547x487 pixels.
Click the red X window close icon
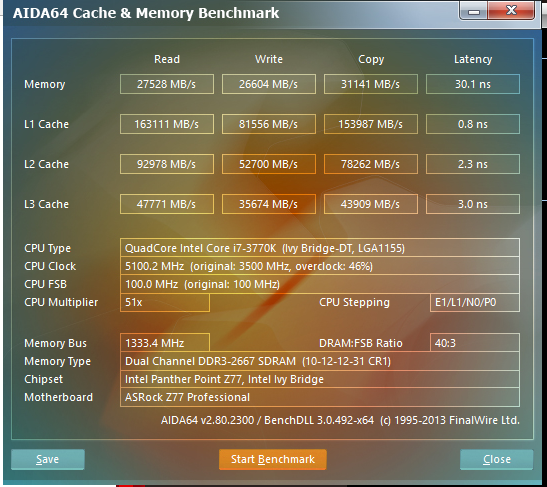(511, 10)
